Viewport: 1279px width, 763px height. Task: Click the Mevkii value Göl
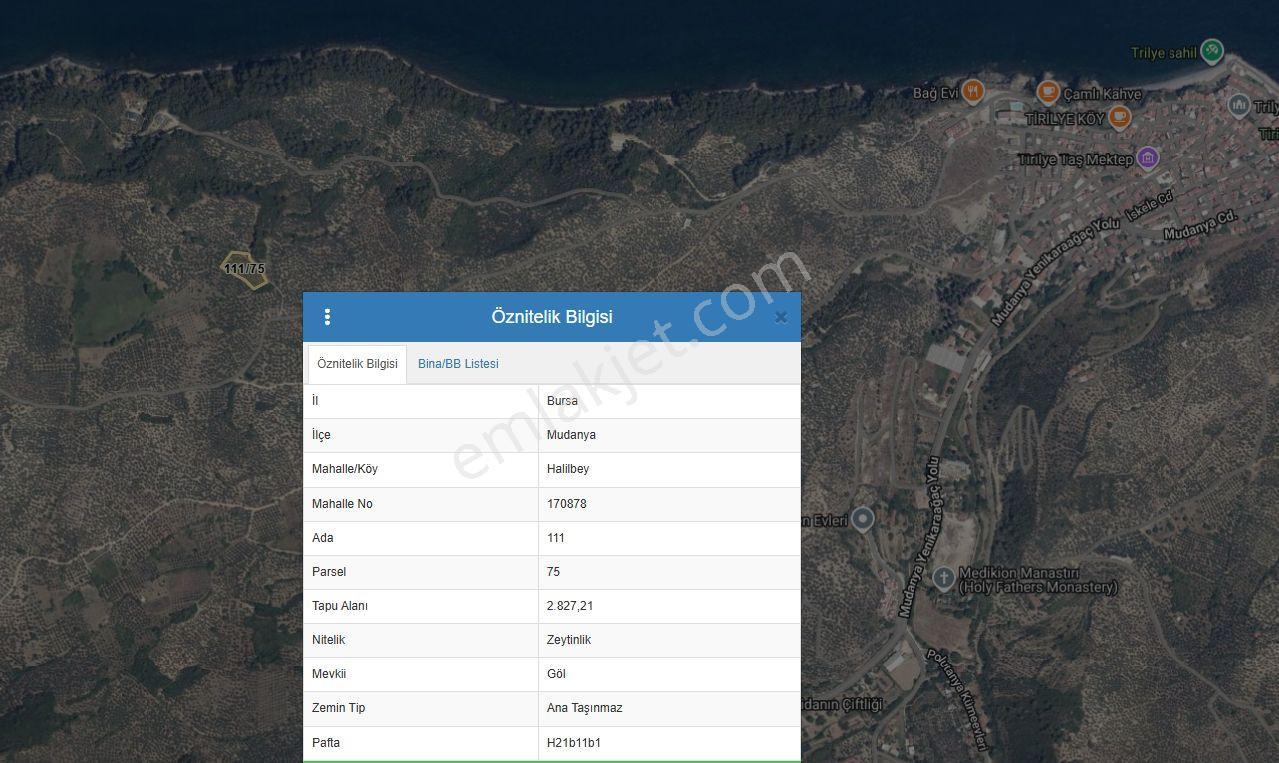556,674
